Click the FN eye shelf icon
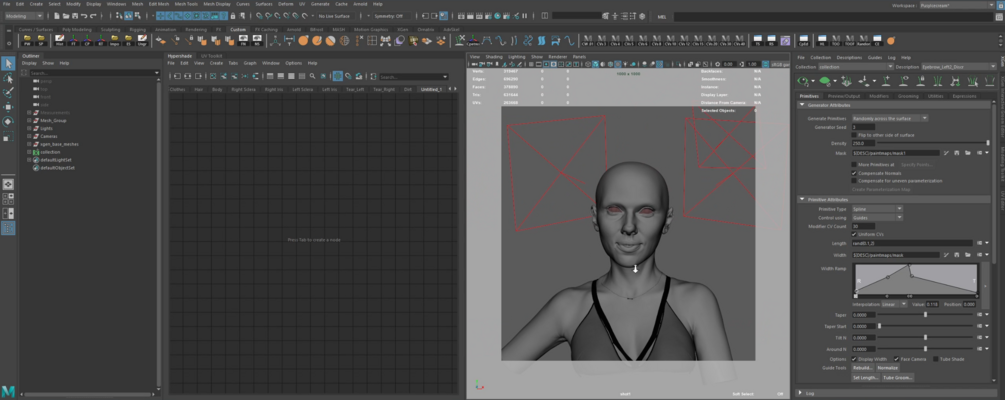This screenshot has height=400, width=1005. click(x=243, y=40)
